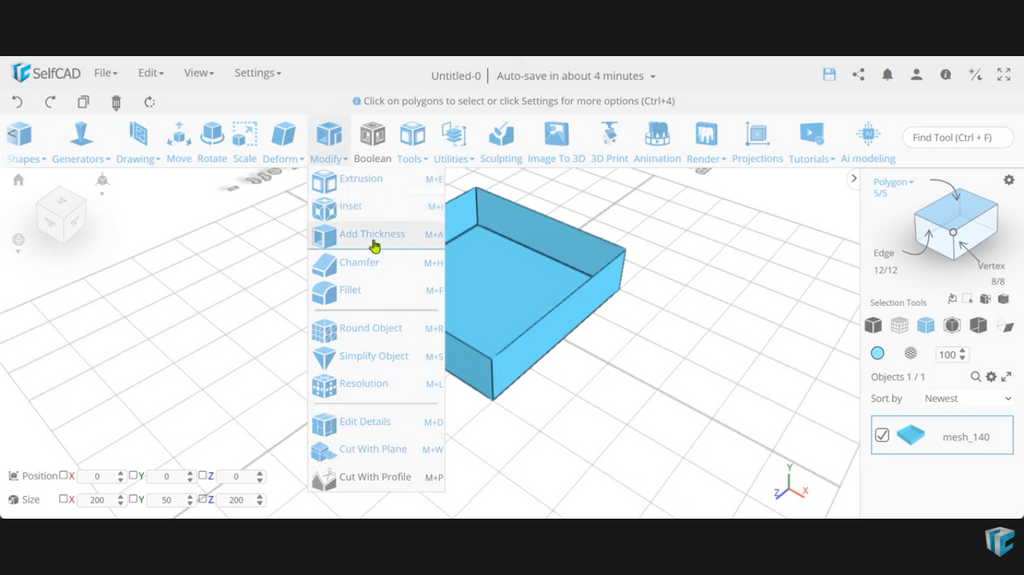The image size is (1024, 575).
Task: Open the Animation tool
Action: pos(657,142)
